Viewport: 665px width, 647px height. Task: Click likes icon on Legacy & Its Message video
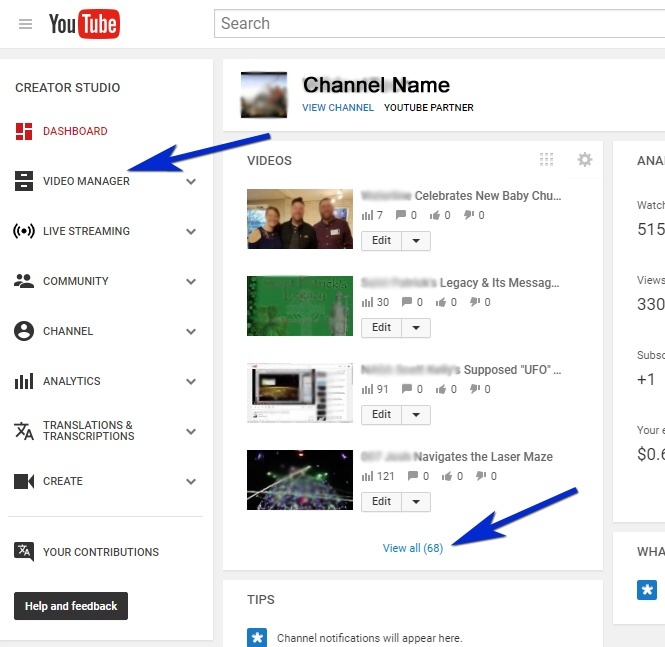tap(441, 302)
